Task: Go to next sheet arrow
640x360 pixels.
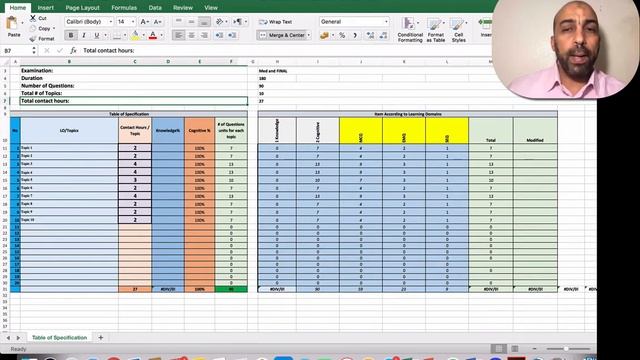Action: [x=18, y=338]
